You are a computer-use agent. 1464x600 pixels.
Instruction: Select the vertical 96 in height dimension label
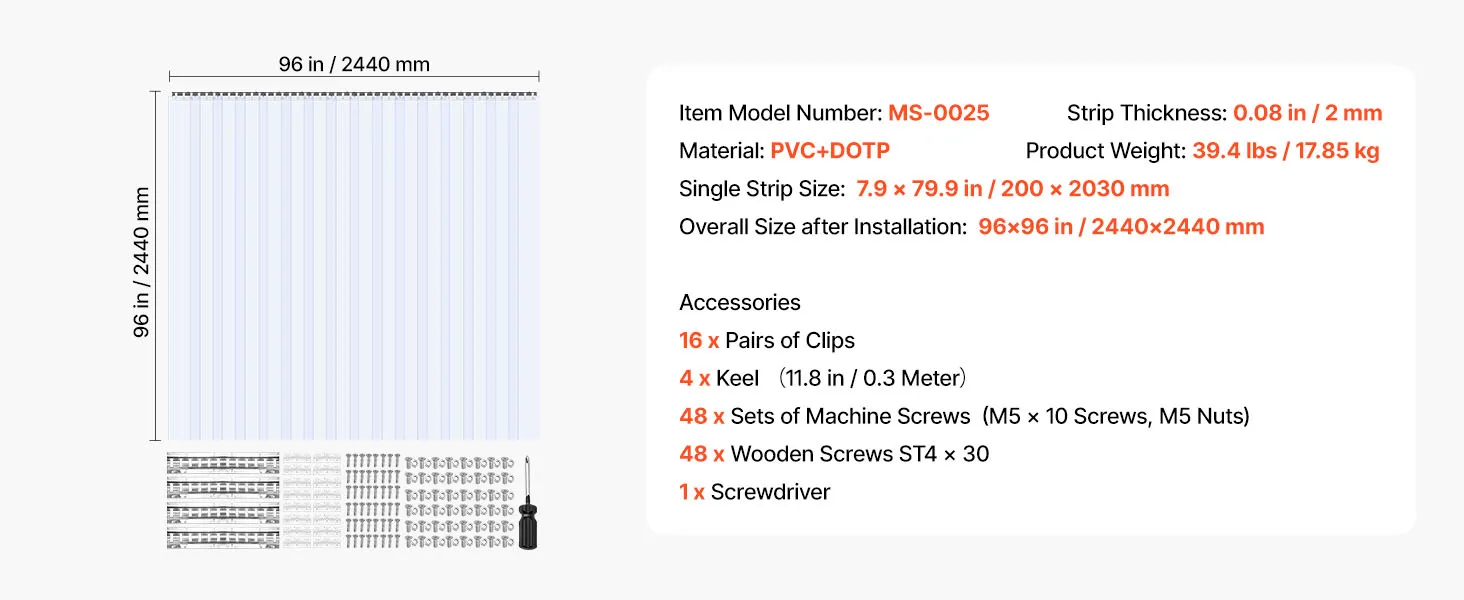coord(141,262)
